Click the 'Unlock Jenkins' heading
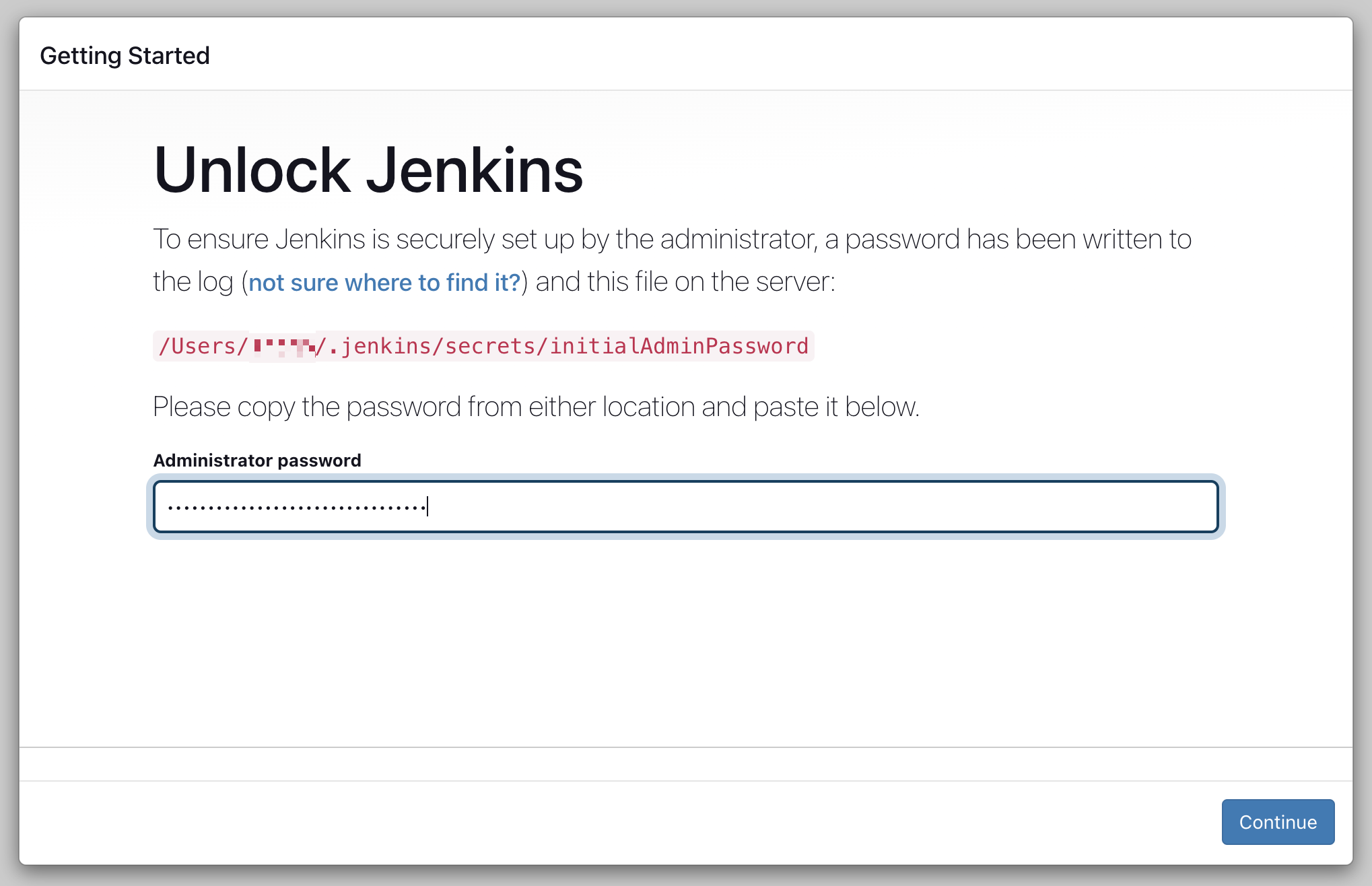The height and width of the screenshot is (886, 1372). [x=368, y=170]
